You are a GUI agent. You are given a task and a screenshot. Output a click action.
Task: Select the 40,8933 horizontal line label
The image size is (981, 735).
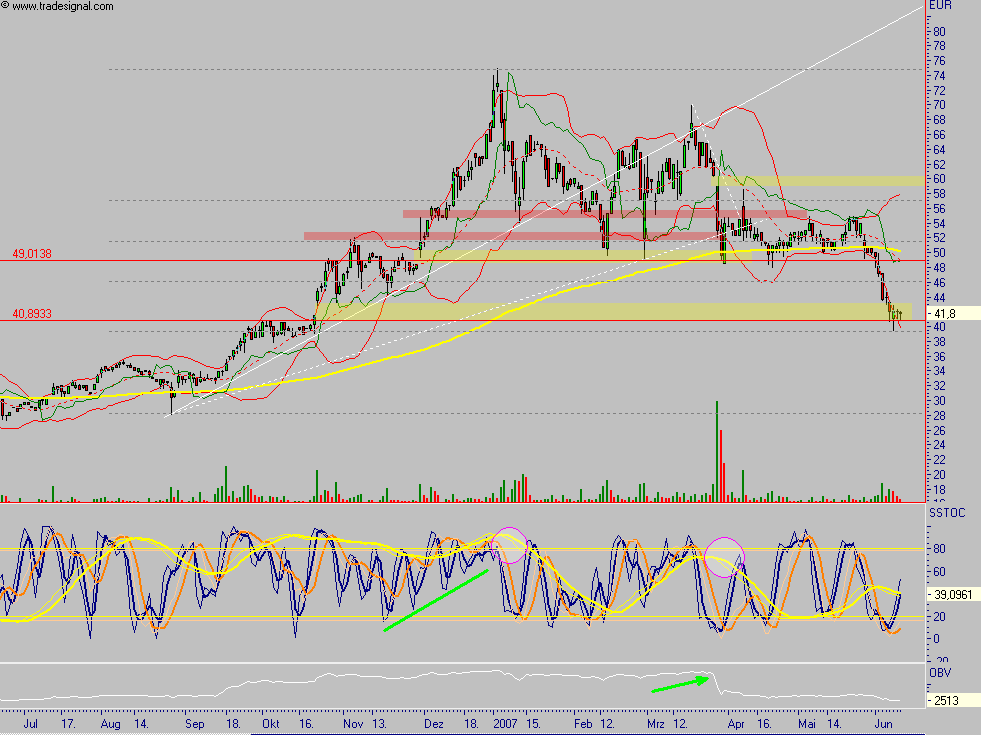(32, 313)
